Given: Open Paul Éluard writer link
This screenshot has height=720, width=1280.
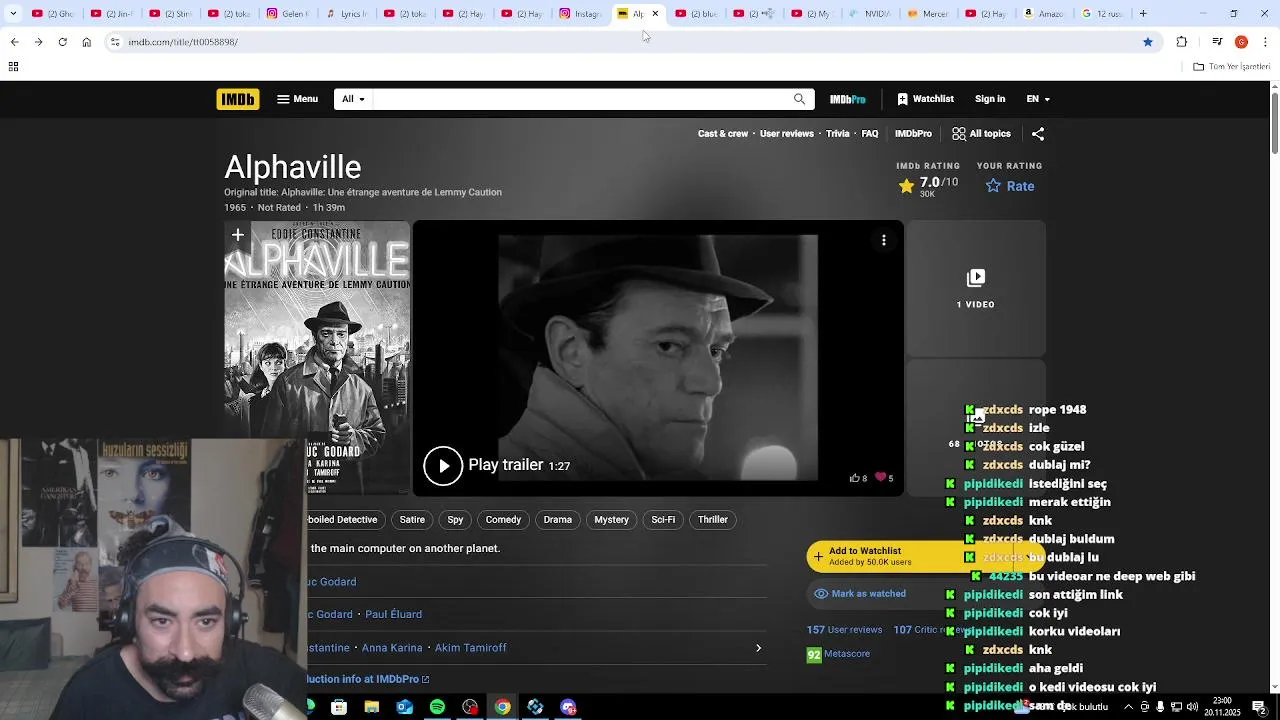Looking at the screenshot, I should point(393,614).
